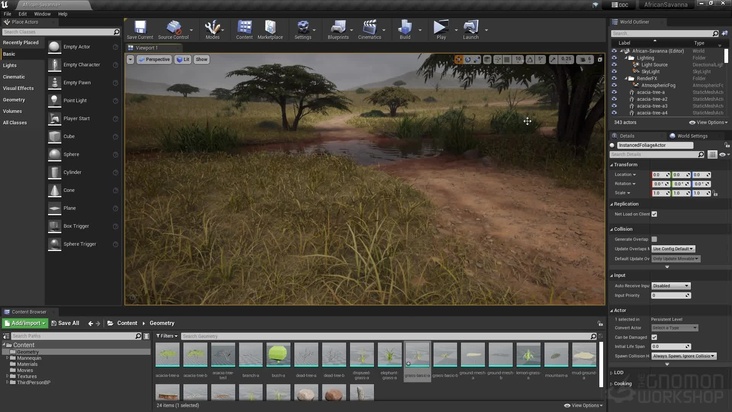Screen dimensions: 732x412
Task: Open the Cinematics toolbar icon
Action: click(369, 29)
